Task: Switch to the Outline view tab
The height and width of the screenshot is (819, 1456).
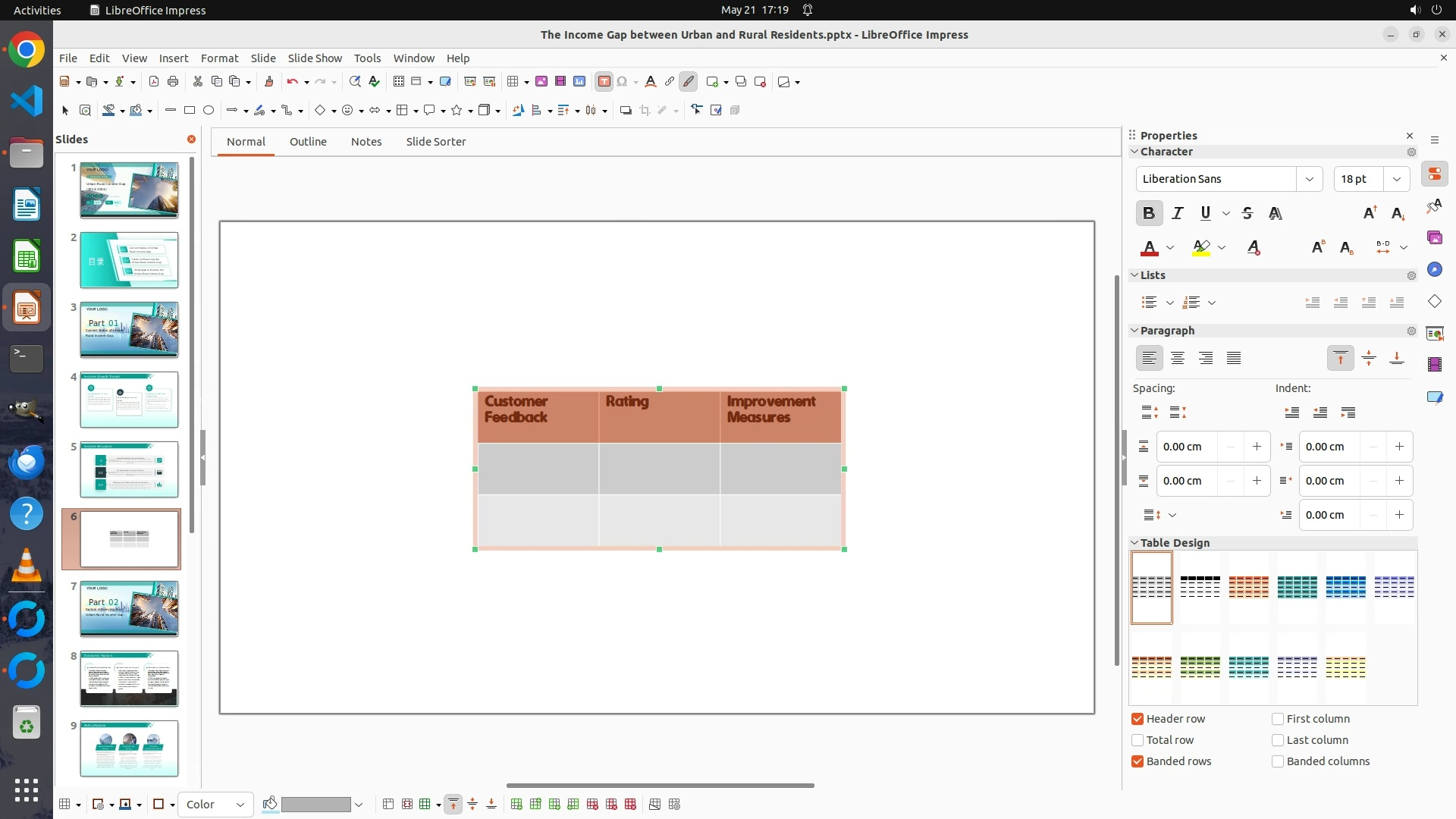Action: click(x=308, y=142)
